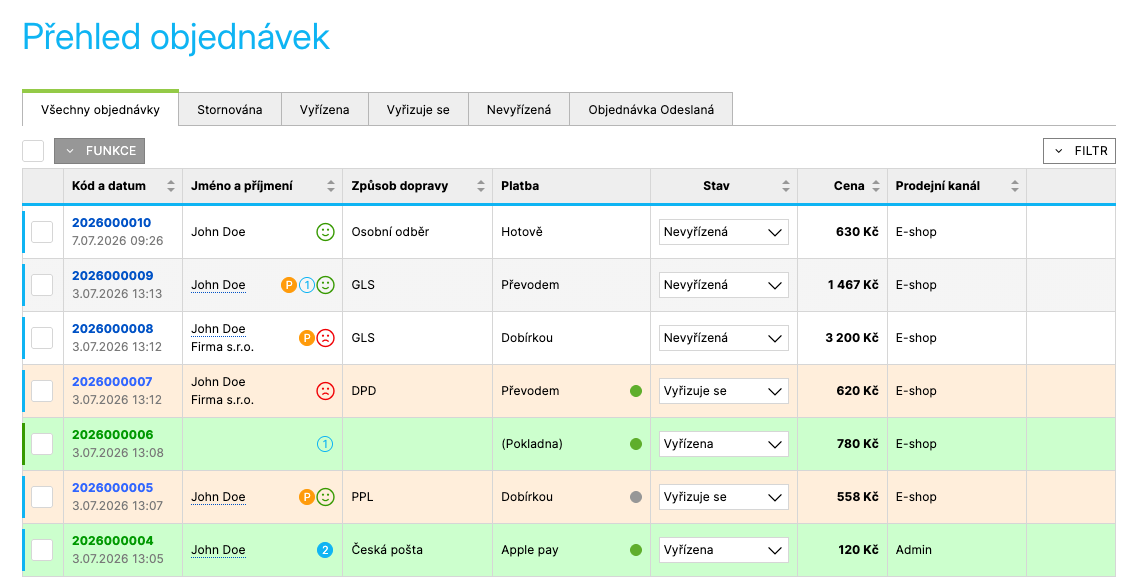Open status dropdown for order 2026000008
The image size is (1138, 577).
724,337
